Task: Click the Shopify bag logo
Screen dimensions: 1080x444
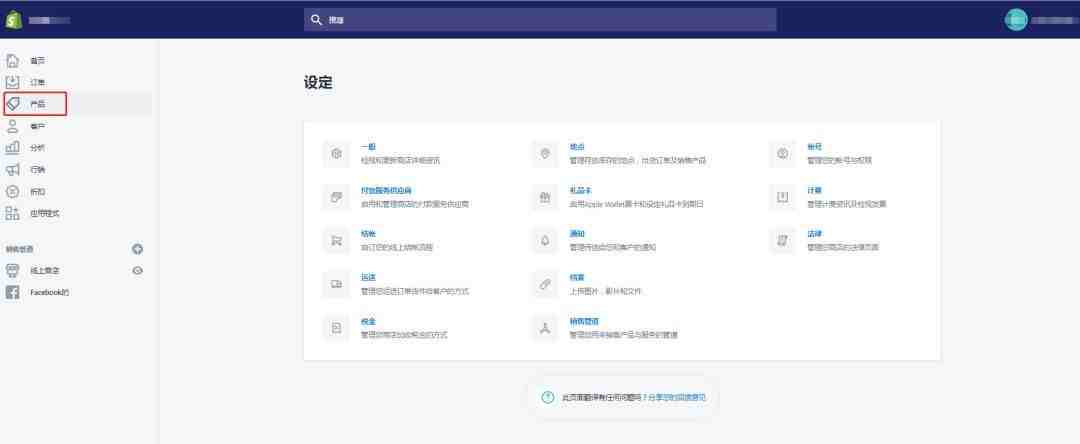Action: (14, 20)
